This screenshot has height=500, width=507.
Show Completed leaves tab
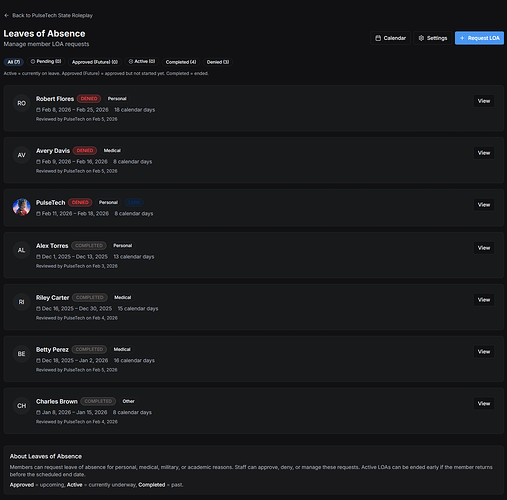(x=181, y=62)
